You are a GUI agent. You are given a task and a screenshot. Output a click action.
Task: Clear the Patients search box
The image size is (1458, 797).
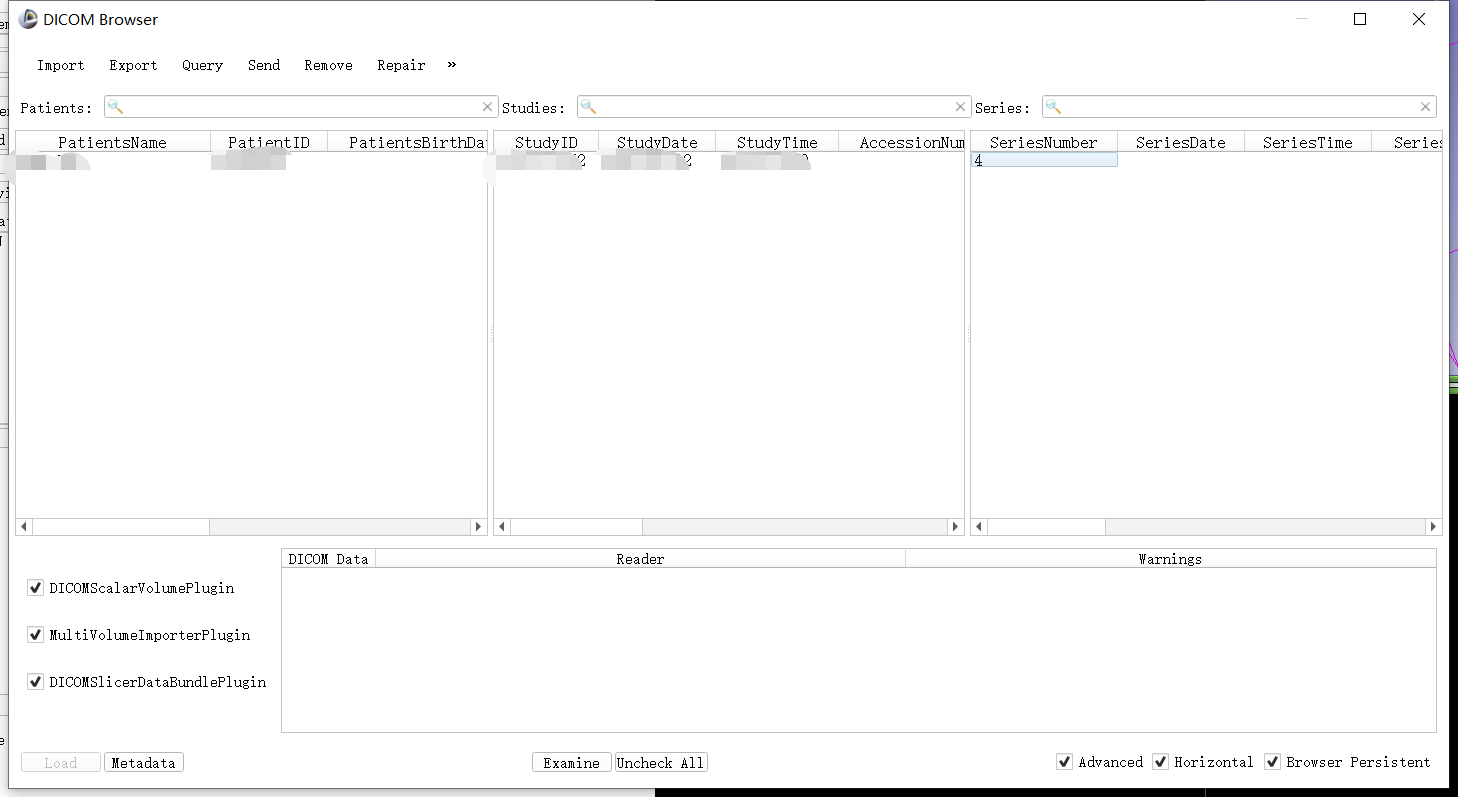pos(488,107)
